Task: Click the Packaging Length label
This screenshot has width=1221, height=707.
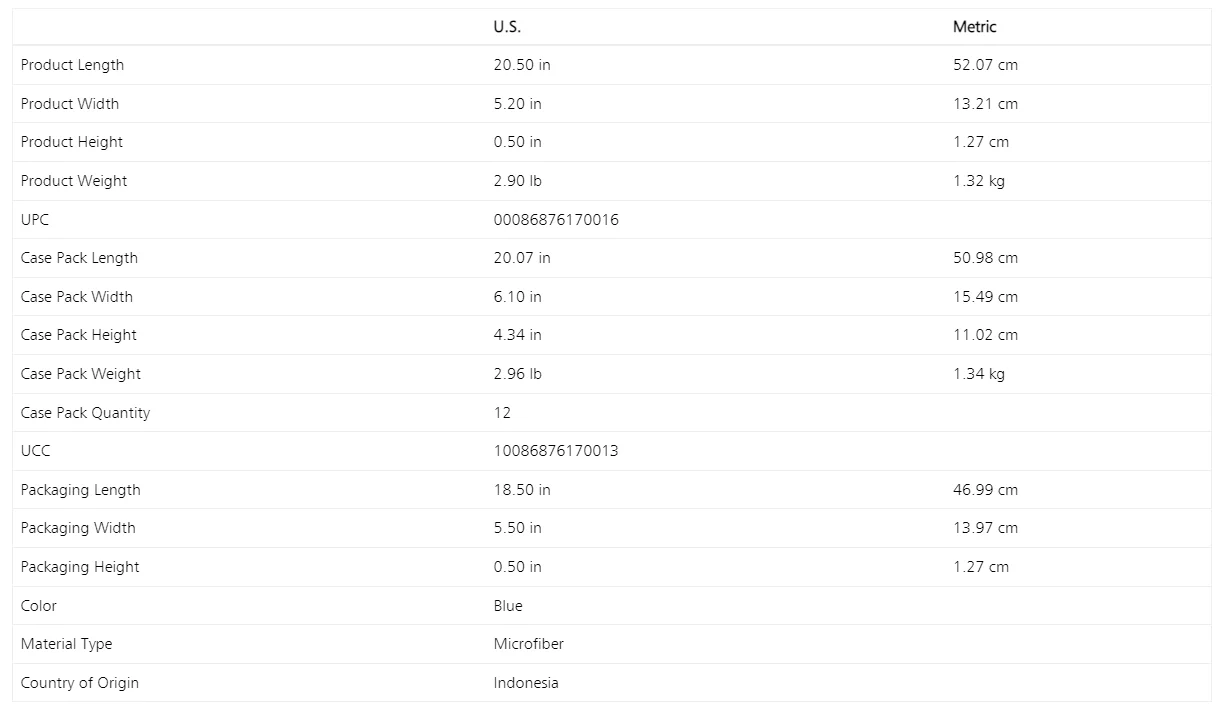Action: pos(80,490)
